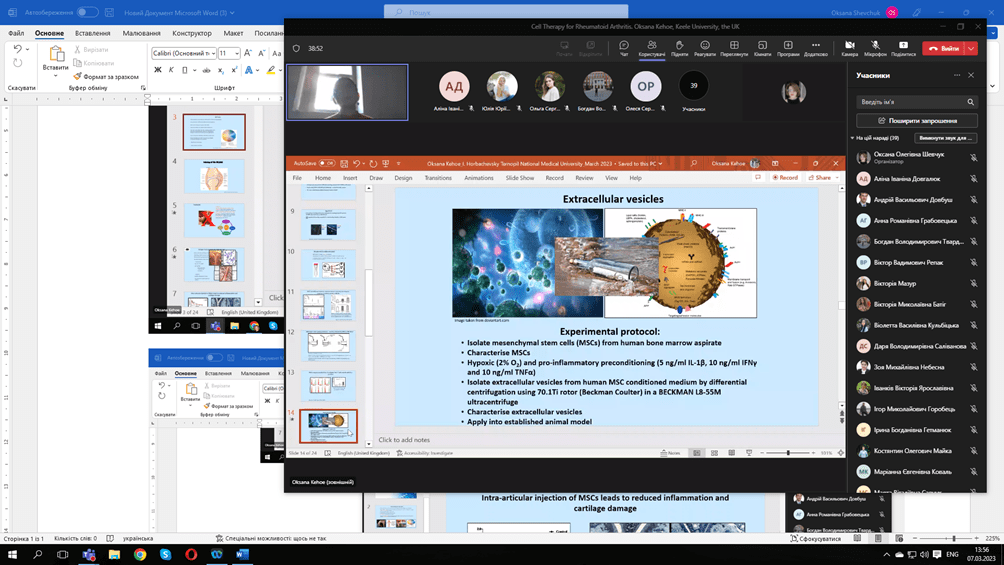Expand the leave meeting options arrow

tap(972, 48)
